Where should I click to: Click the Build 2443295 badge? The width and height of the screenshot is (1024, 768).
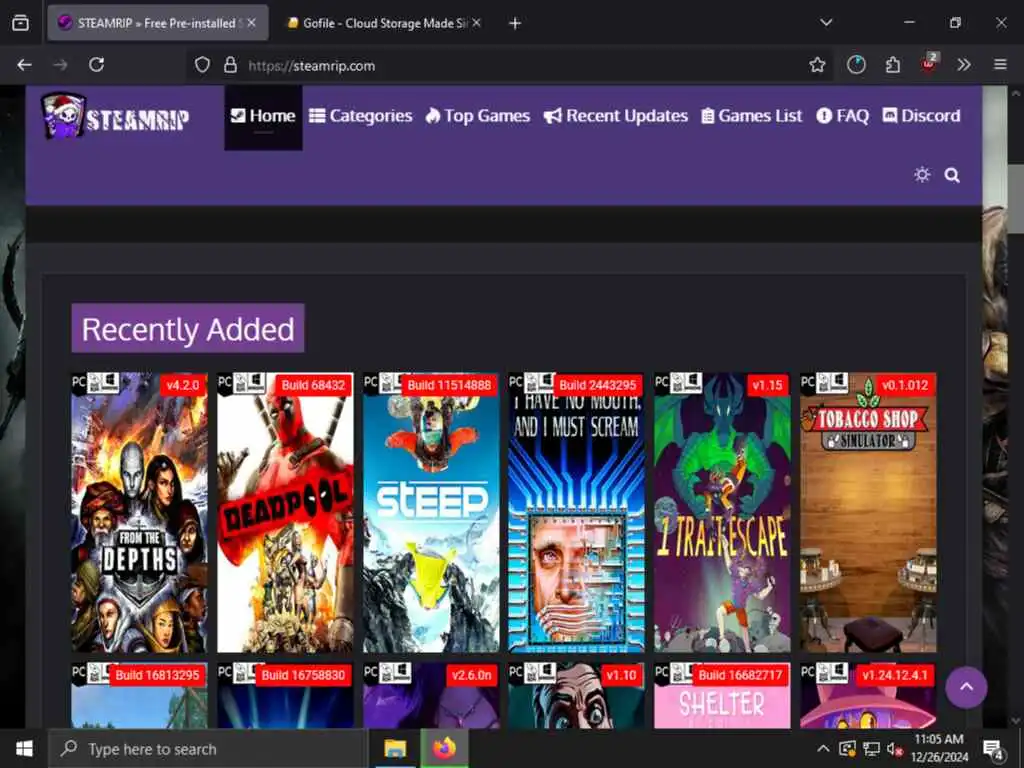[598, 385]
